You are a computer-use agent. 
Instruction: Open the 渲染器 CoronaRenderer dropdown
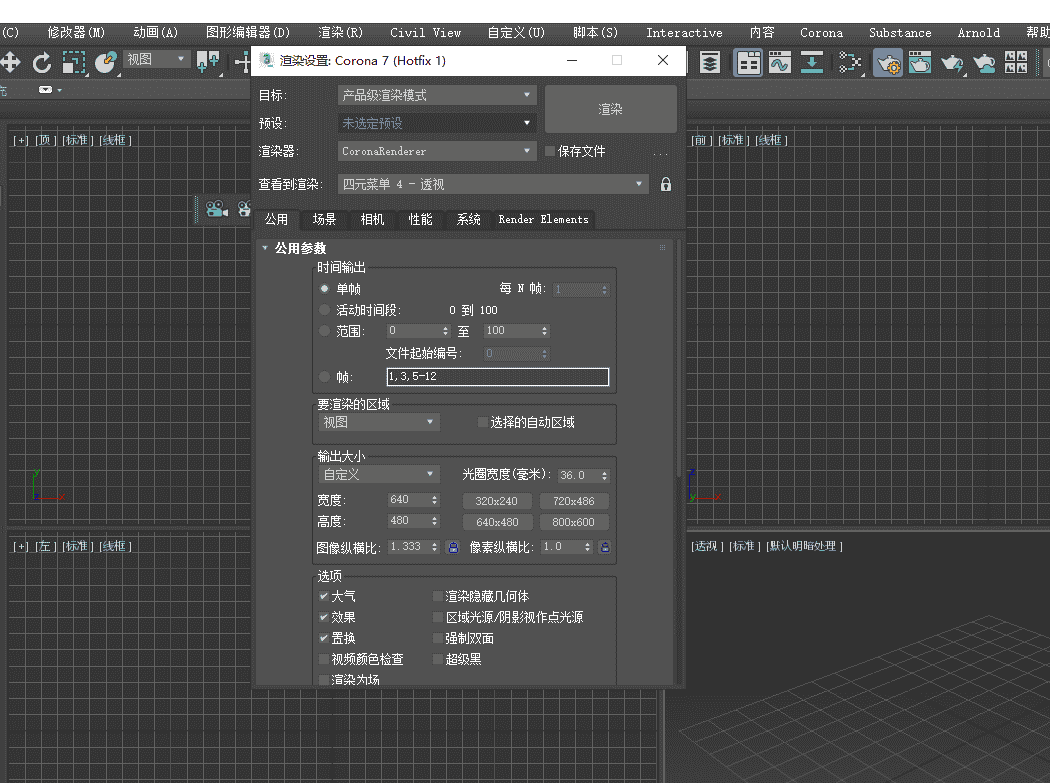[x=436, y=150]
